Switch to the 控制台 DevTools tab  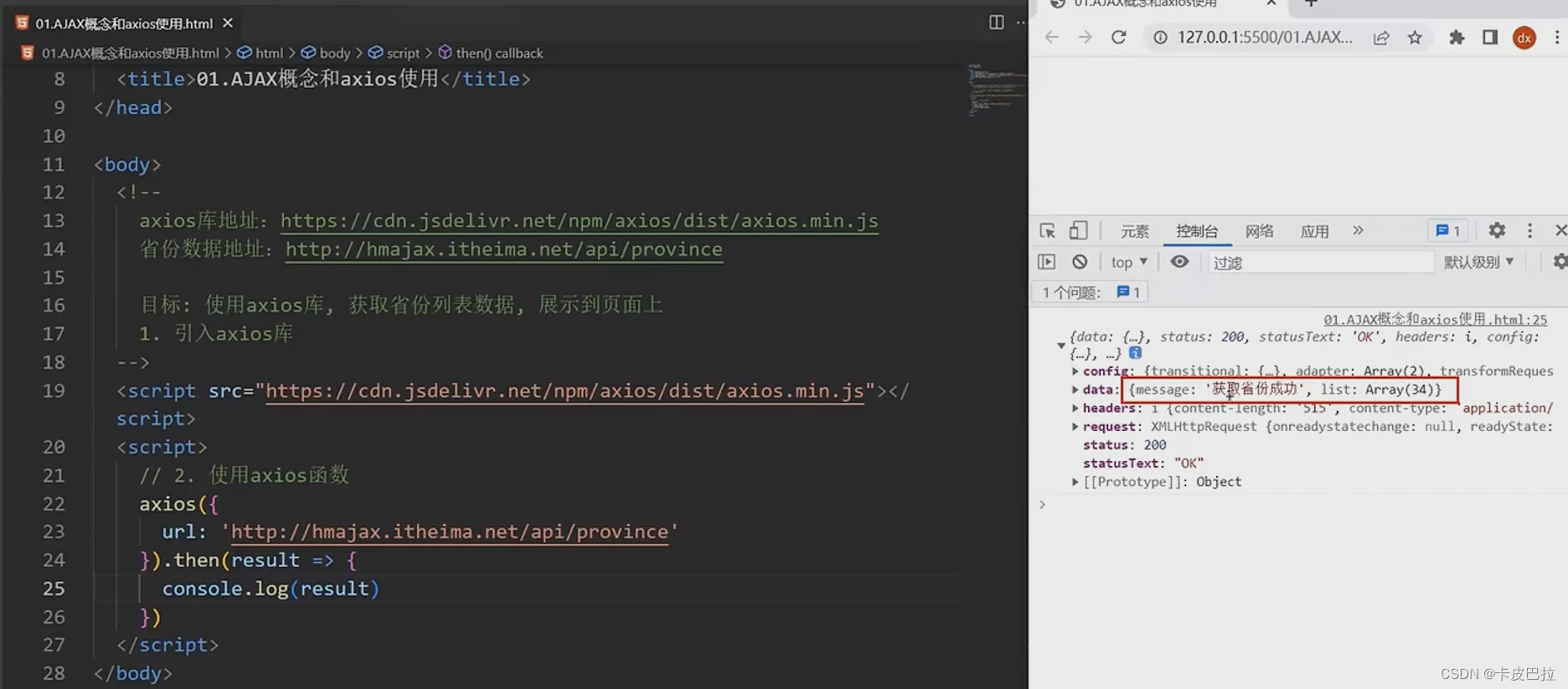pos(1197,231)
